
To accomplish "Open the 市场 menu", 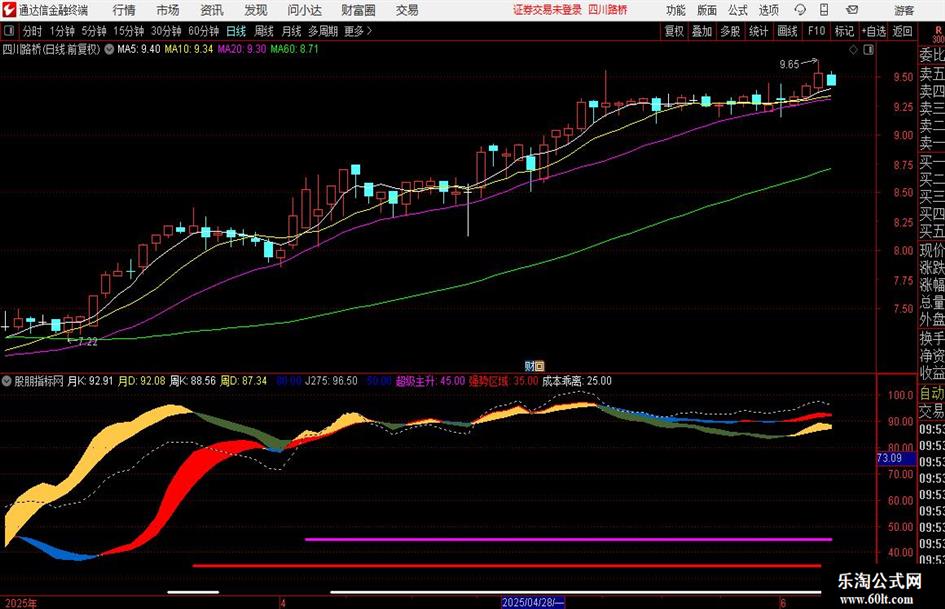I will coord(168,10).
